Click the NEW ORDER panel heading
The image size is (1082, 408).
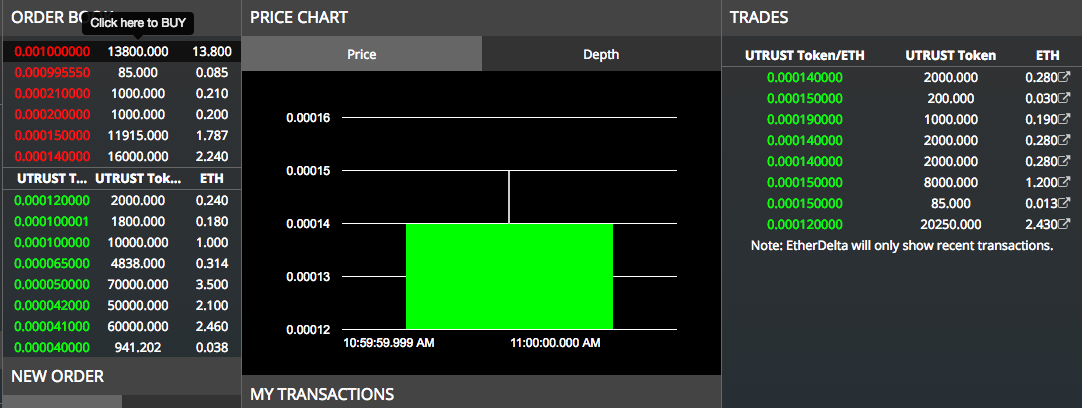[57, 376]
